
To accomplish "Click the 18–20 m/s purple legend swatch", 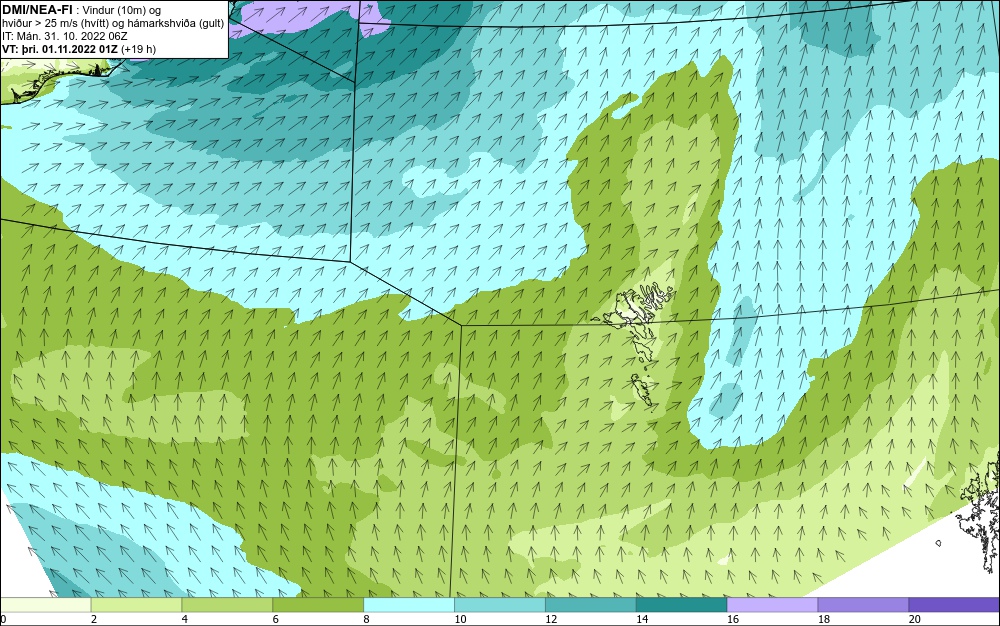I will point(863,605).
